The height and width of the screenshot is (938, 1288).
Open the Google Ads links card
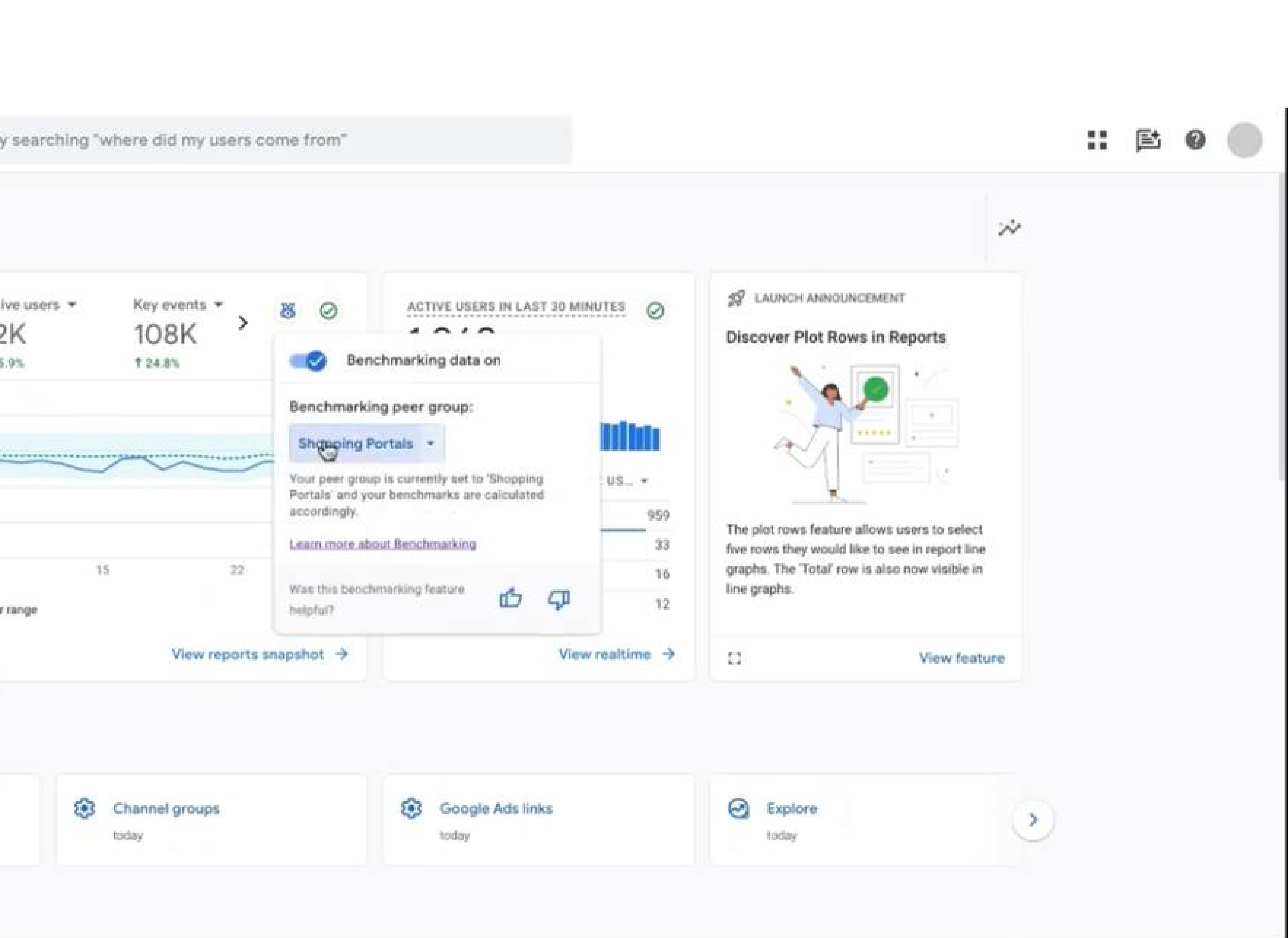point(538,819)
